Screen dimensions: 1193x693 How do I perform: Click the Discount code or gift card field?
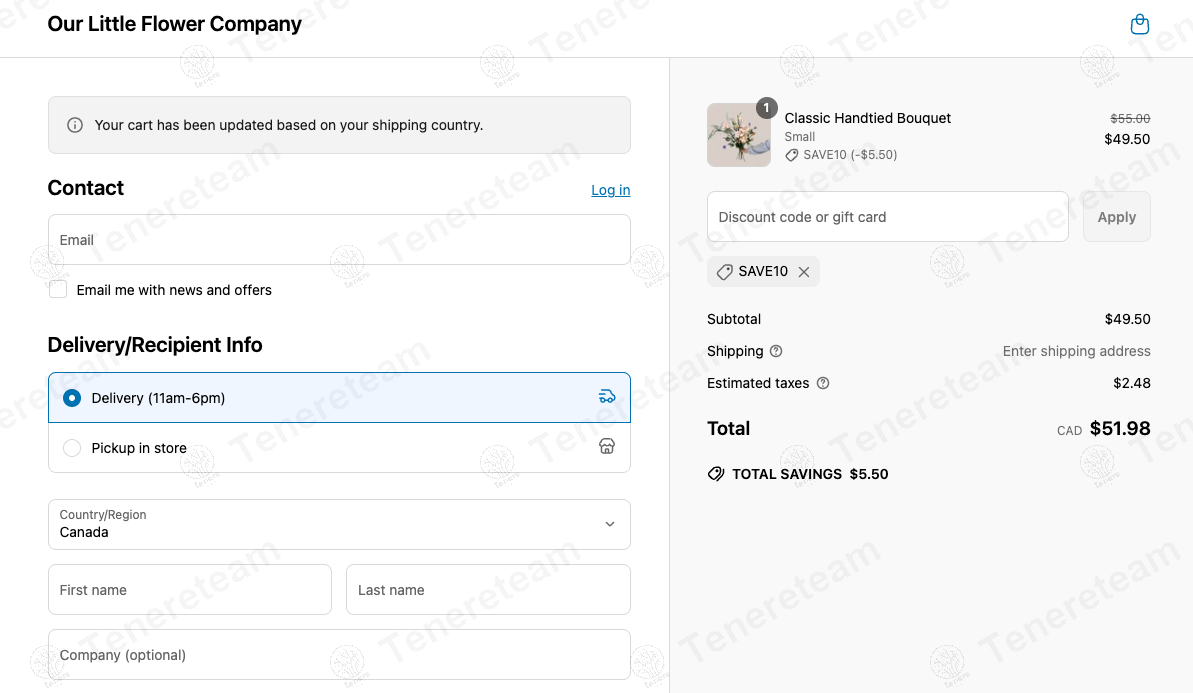point(887,217)
